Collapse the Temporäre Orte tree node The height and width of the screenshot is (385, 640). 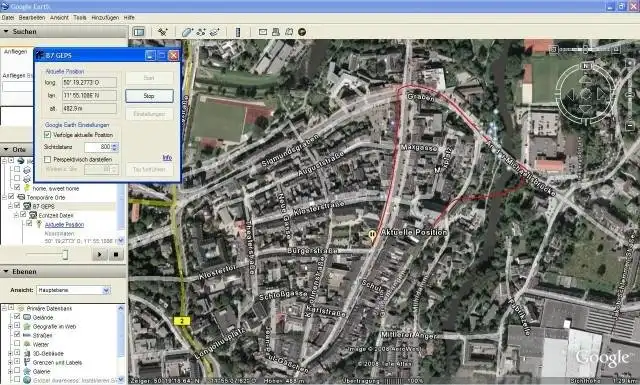coord(4,197)
